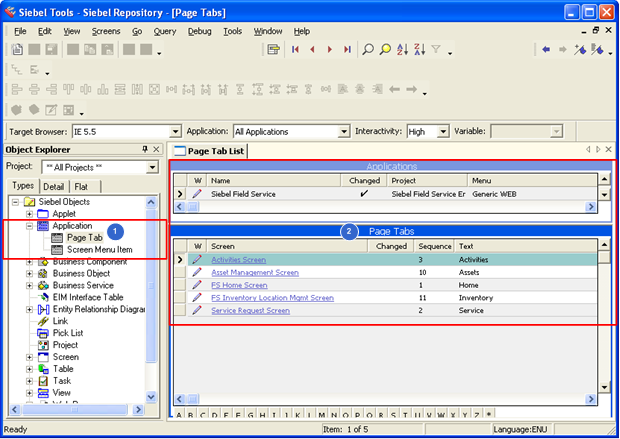This screenshot has height=439, width=620.
Task: Pin the Object Explorer panel
Action: 145,149
